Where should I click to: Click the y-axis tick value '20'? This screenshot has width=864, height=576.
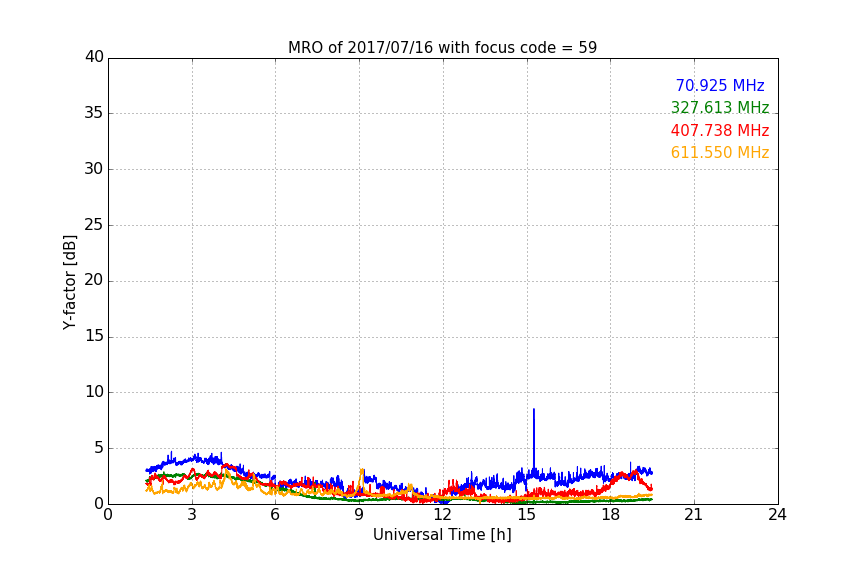(x=94, y=281)
